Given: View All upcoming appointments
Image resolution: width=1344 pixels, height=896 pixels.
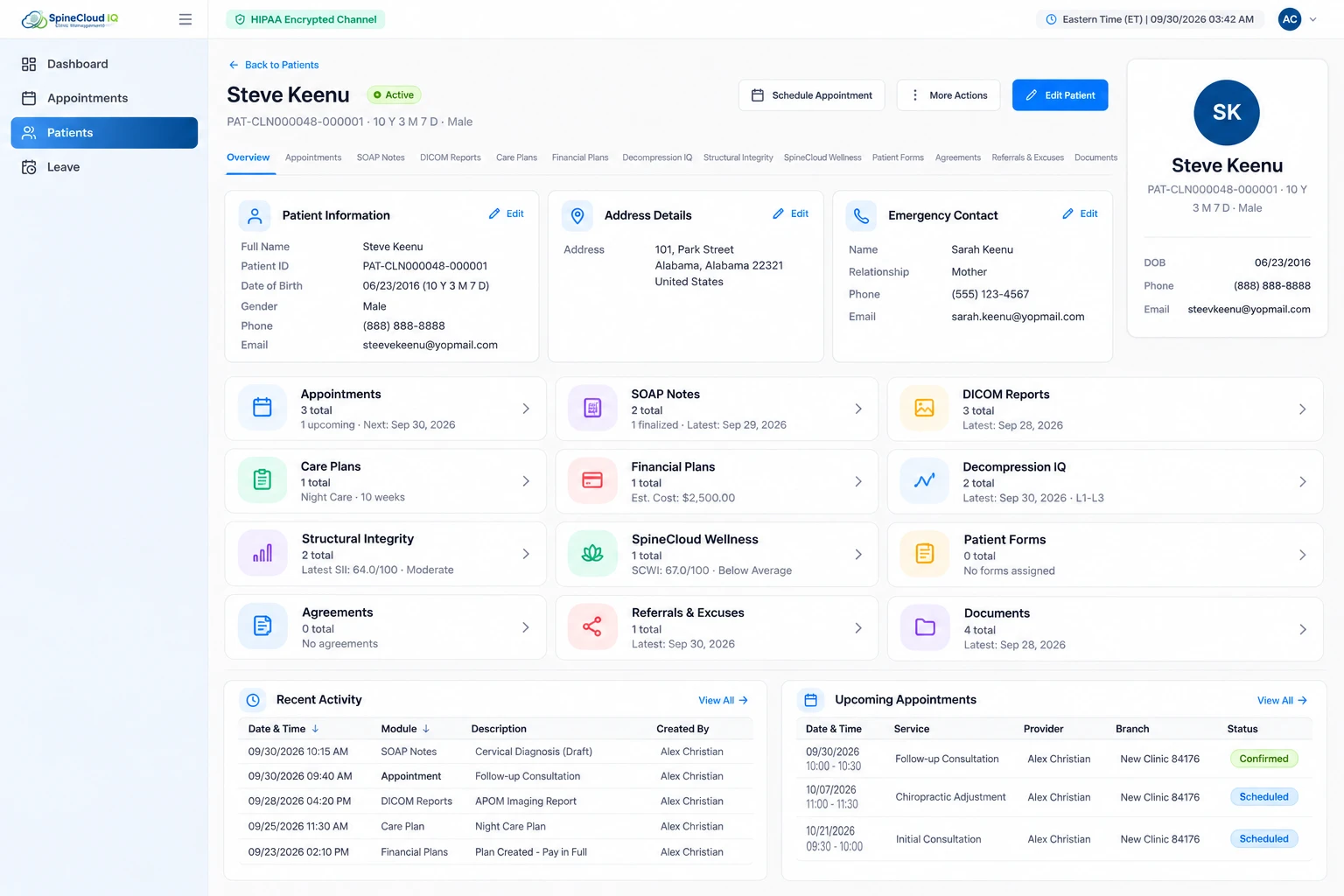Looking at the screenshot, I should coord(1282,701).
